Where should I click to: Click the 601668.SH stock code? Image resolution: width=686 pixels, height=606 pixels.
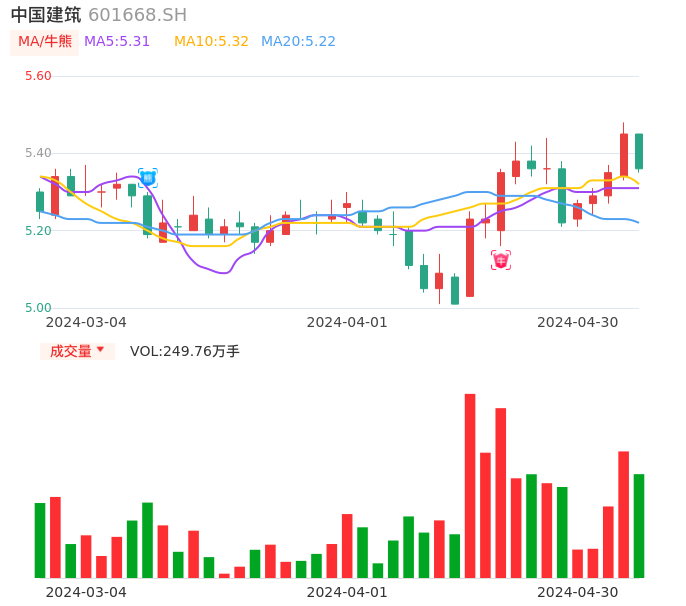pyautogui.click(x=137, y=15)
